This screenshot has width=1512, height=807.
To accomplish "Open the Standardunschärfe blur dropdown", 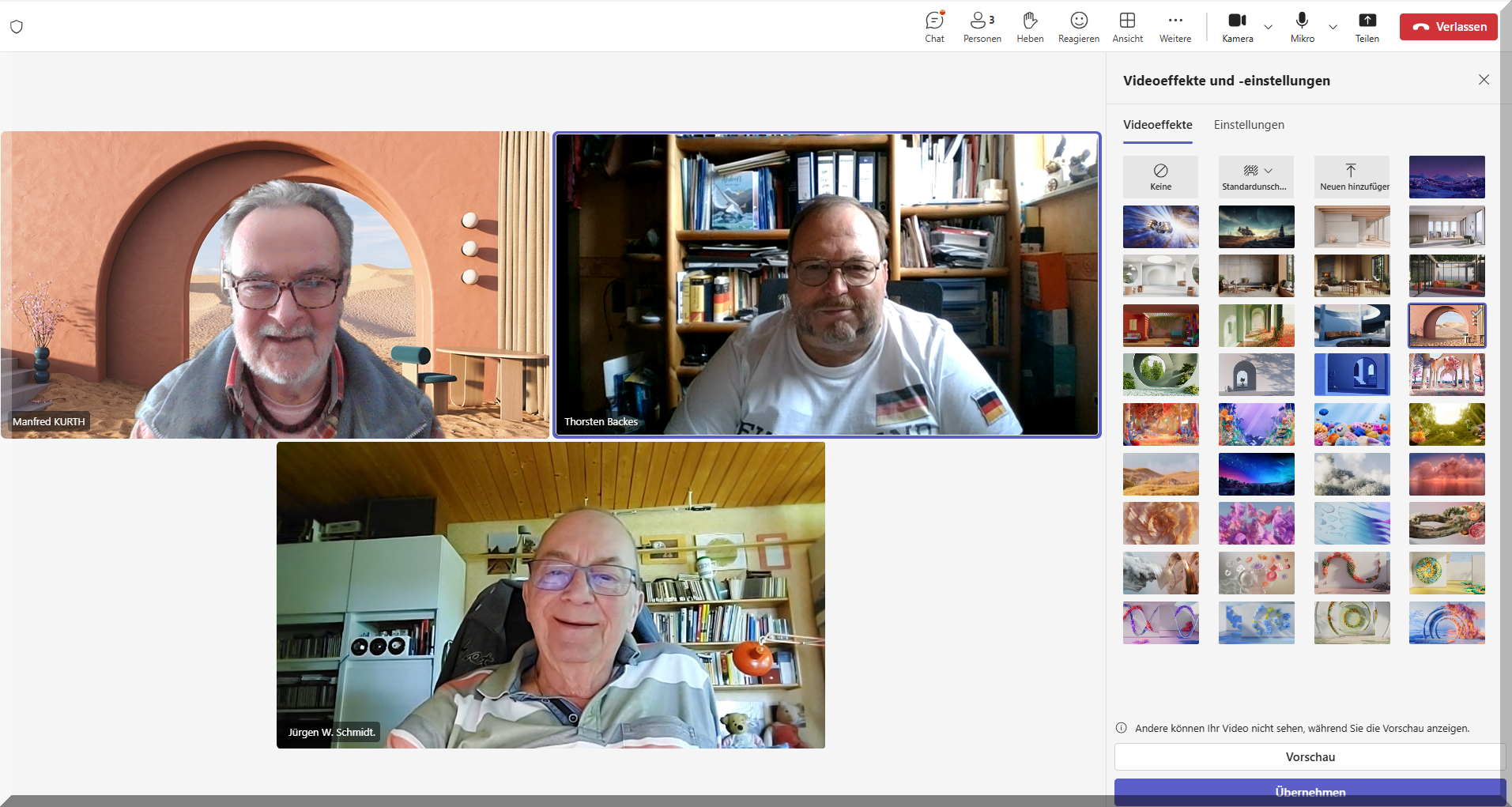I will pos(1256,176).
